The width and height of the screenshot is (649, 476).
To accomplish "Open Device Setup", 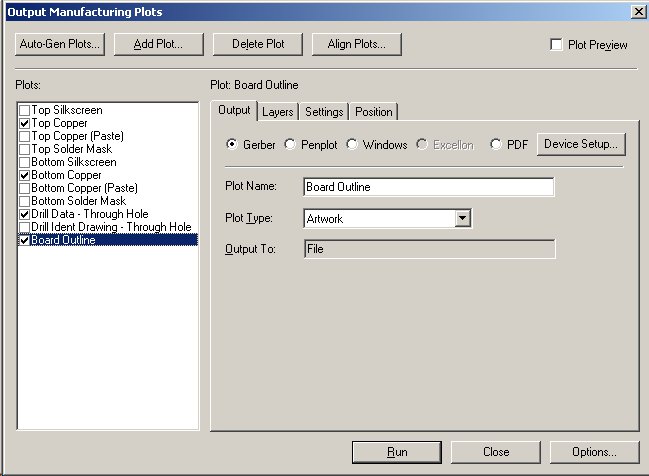I will tap(582, 144).
